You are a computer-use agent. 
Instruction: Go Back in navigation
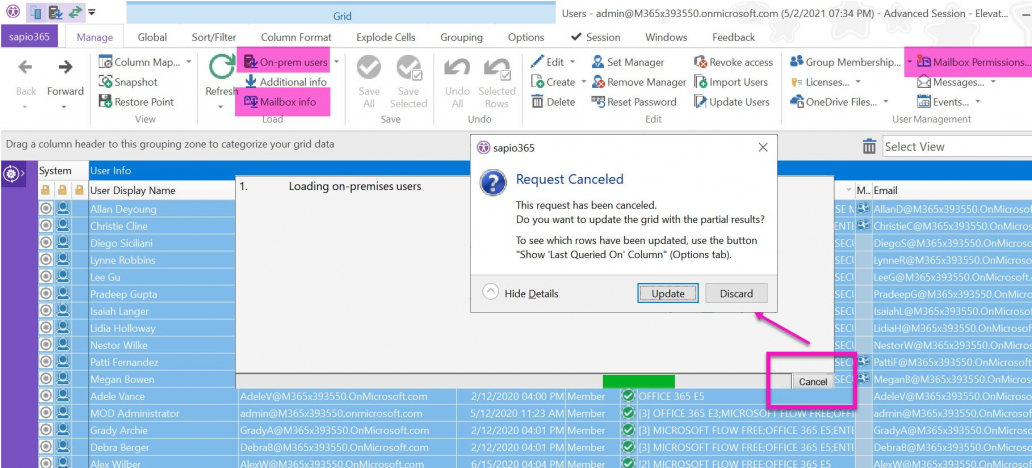pyautogui.click(x=25, y=66)
